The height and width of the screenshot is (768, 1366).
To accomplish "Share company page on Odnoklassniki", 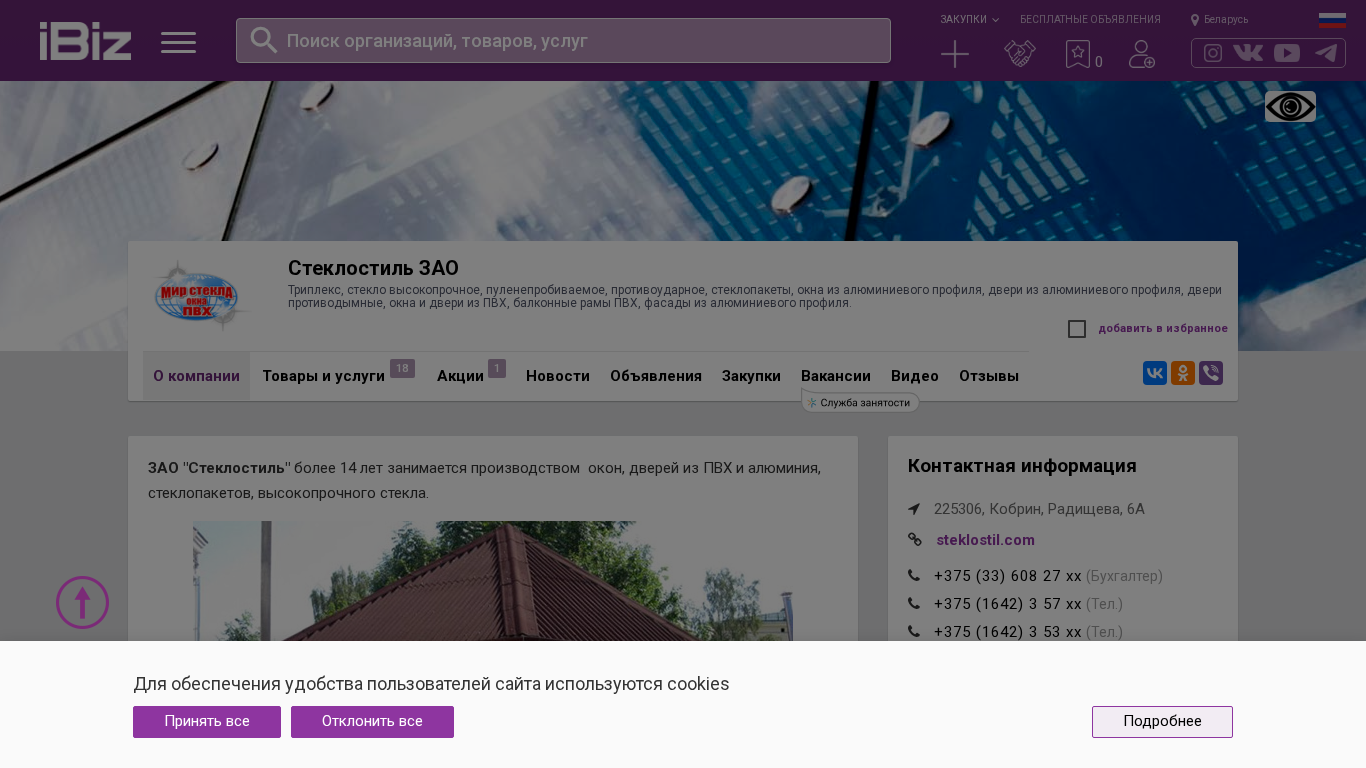I will pyautogui.click(x=1183, y=373).
